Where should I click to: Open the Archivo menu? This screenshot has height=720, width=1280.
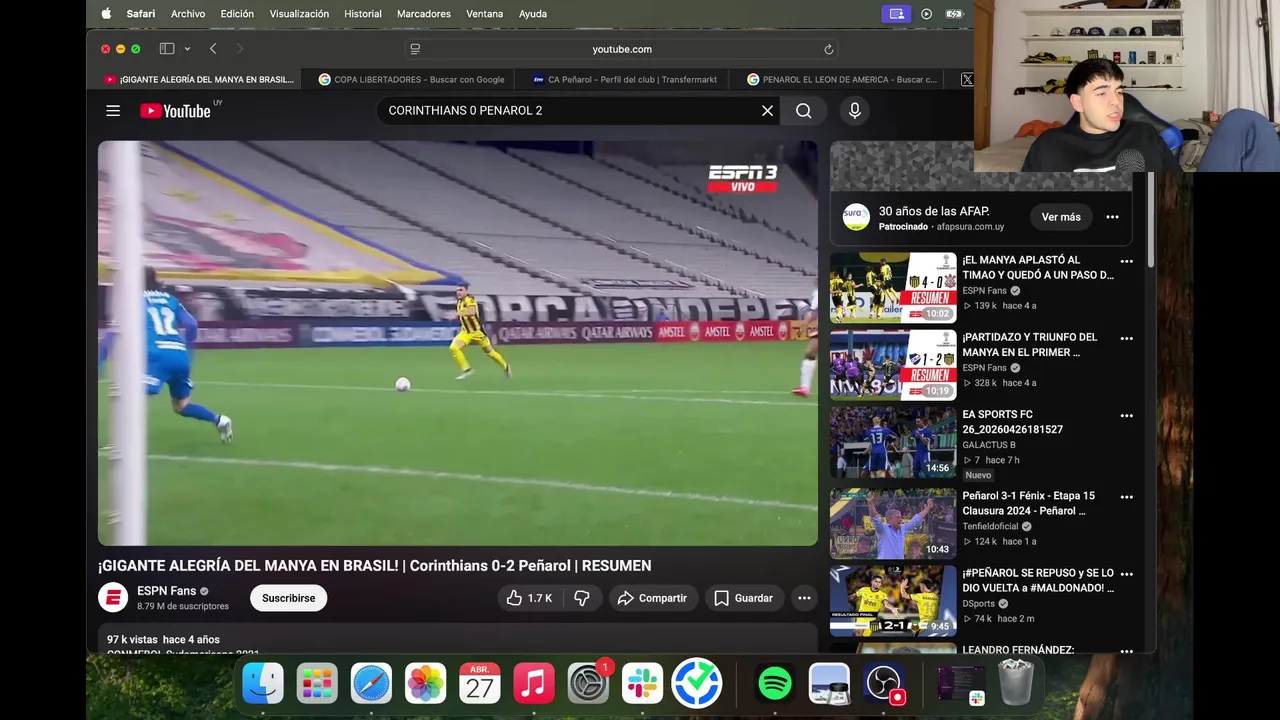coord(188,14)
